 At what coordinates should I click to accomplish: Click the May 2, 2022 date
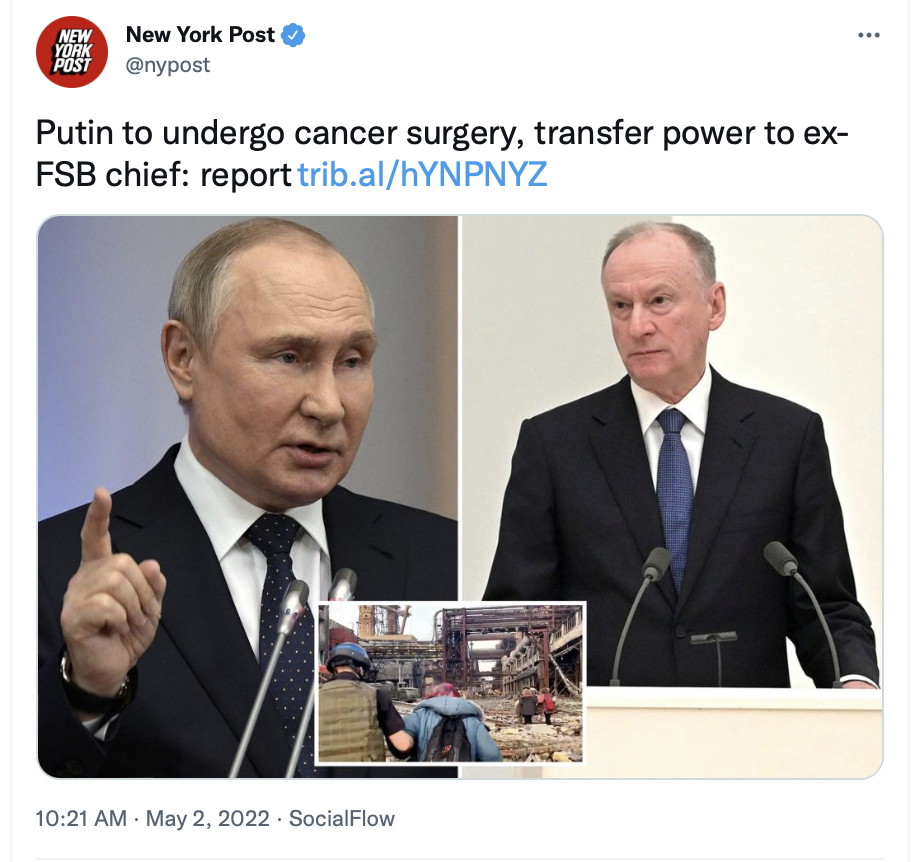click(208, 818)
